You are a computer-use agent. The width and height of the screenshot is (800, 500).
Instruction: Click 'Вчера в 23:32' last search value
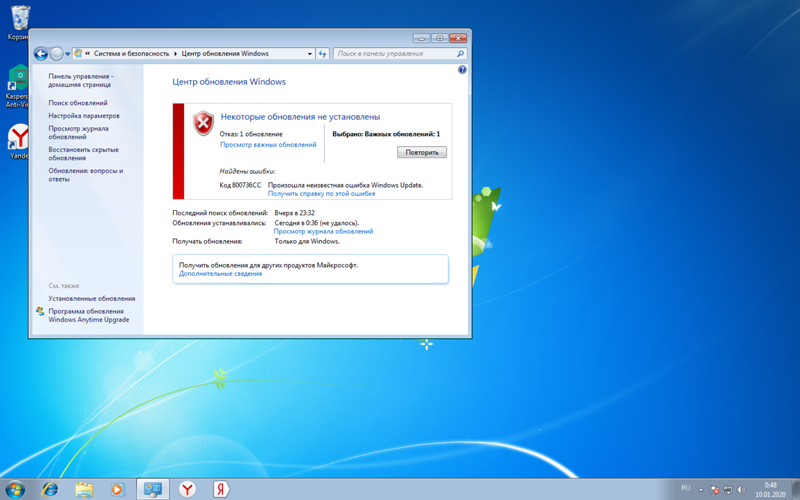(294, 213)
